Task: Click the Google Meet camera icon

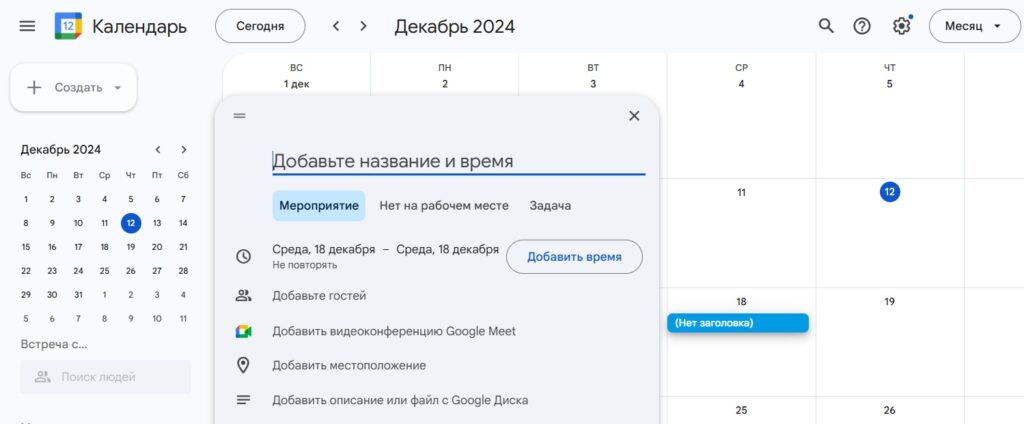Action: coord(243,331)
